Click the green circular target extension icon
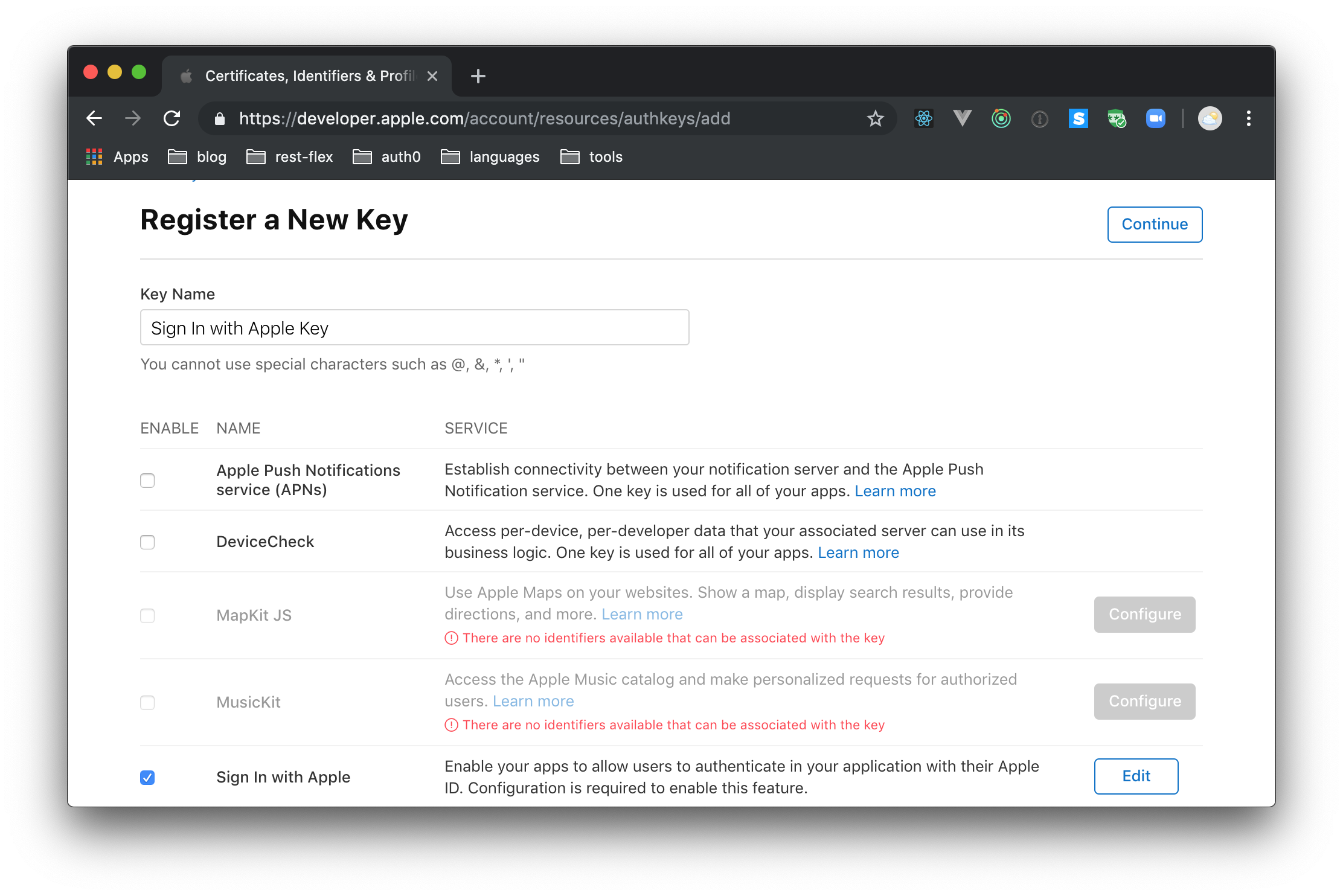1343x896 pixels. pos(1001,118)
